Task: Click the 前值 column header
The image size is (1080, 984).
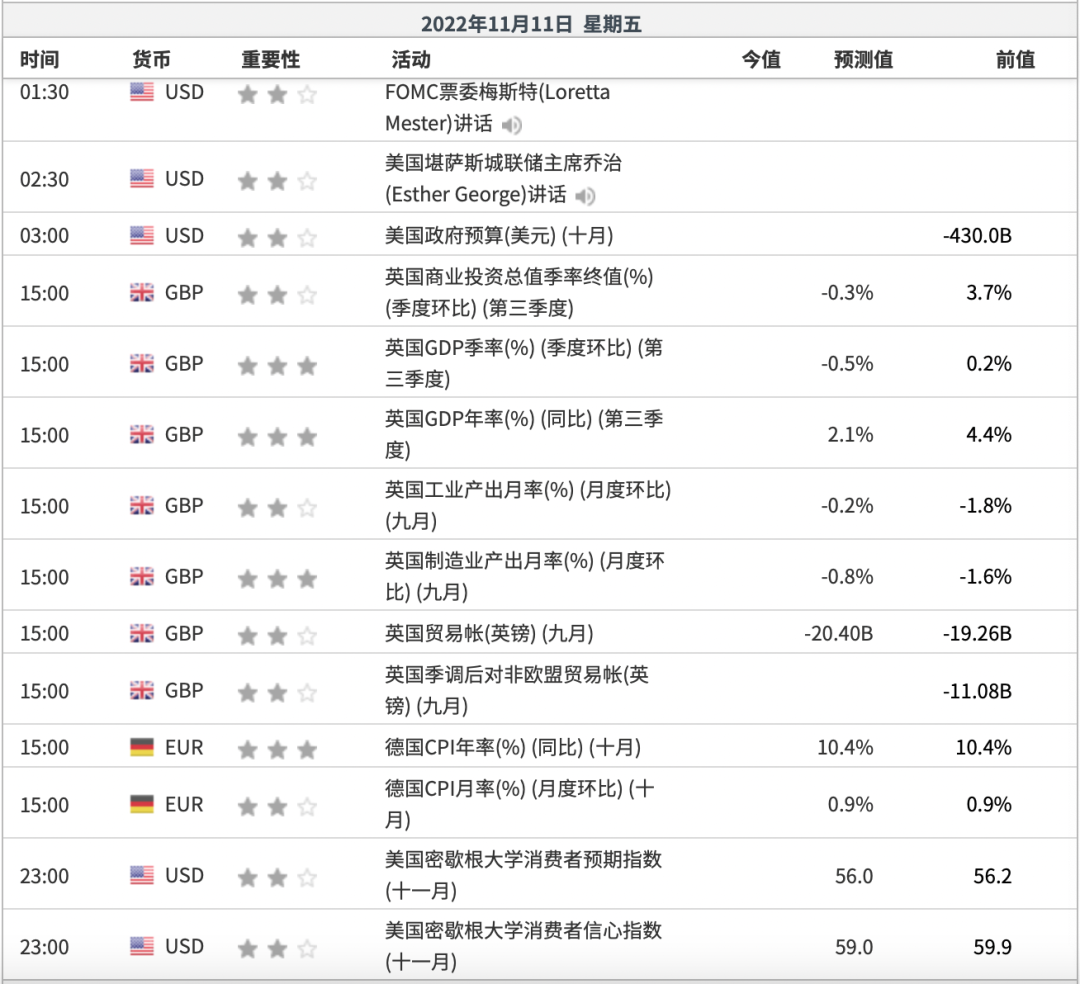Action: tap(1016, 59)
